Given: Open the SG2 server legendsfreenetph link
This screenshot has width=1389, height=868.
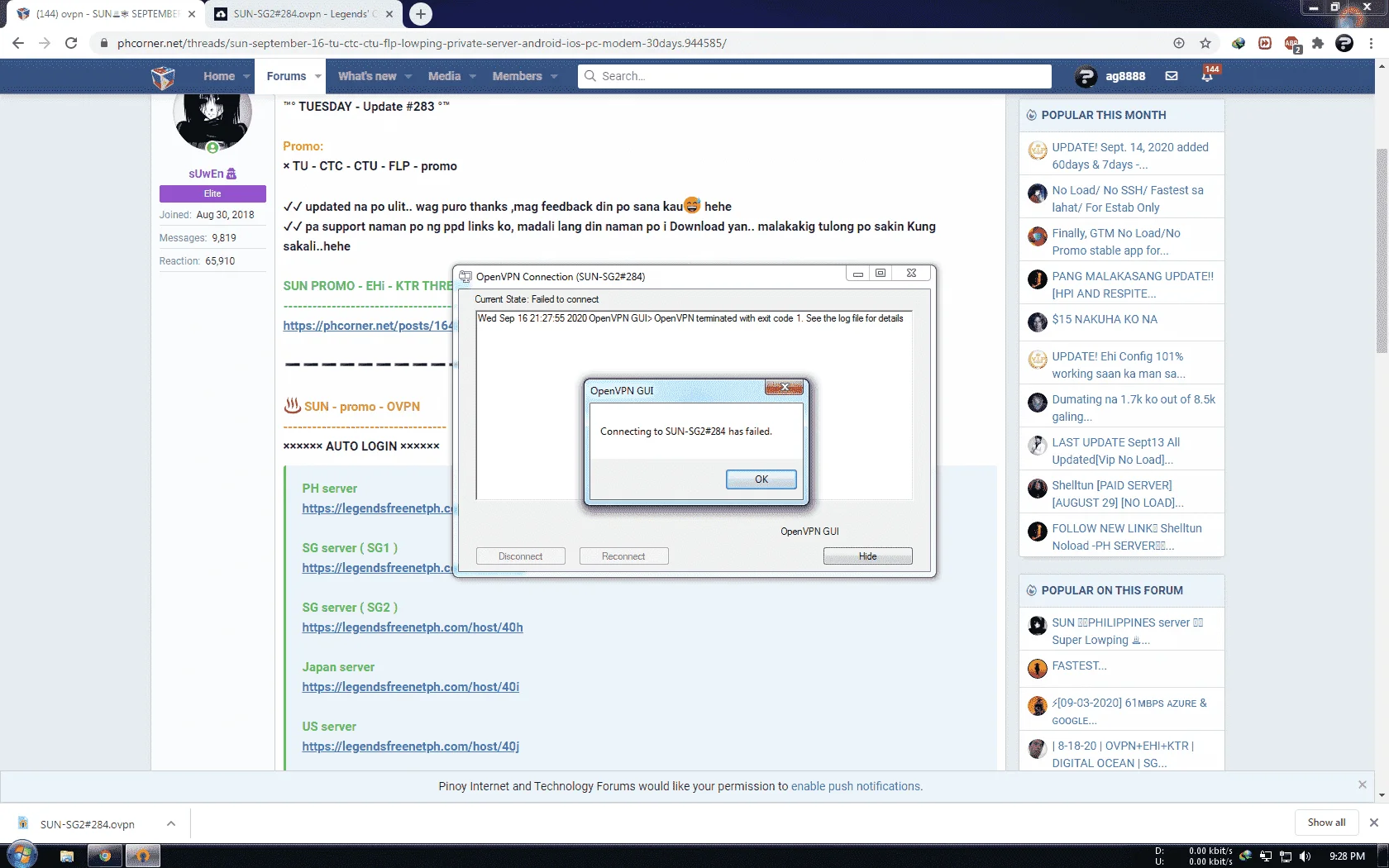Looking at the screenshot, I should [x=413, y=627].
